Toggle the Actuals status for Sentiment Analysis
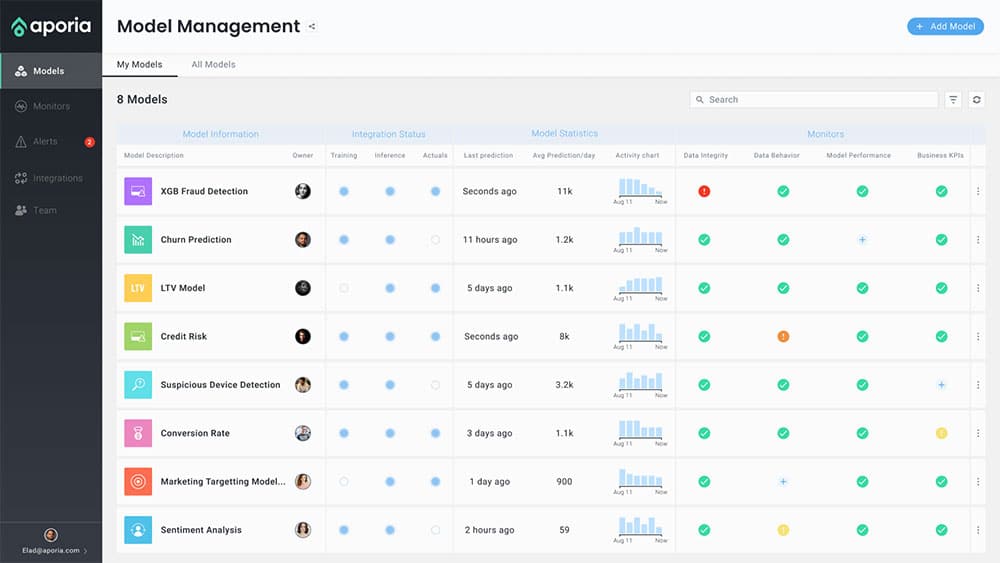The height and width of the screenshot is (563, 1000). [x=435, y=530]
